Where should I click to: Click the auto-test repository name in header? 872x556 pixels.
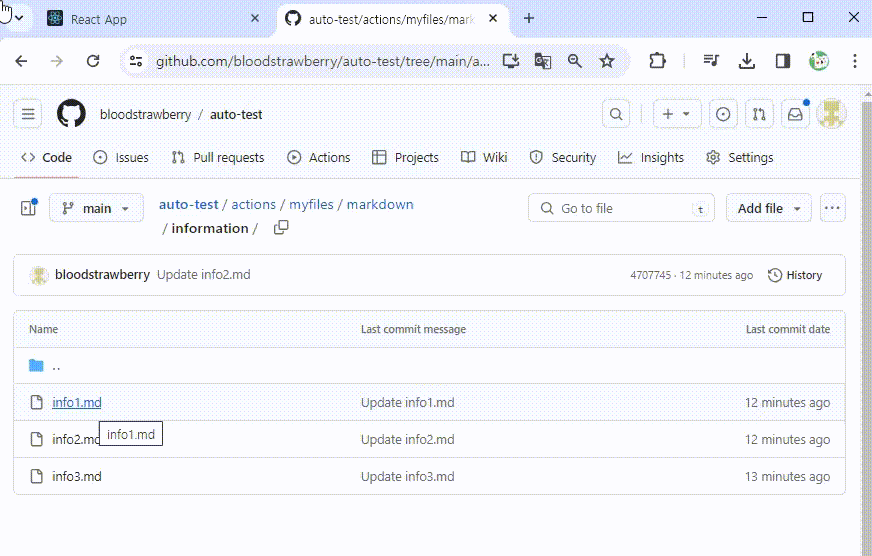(x=236, y=114)
